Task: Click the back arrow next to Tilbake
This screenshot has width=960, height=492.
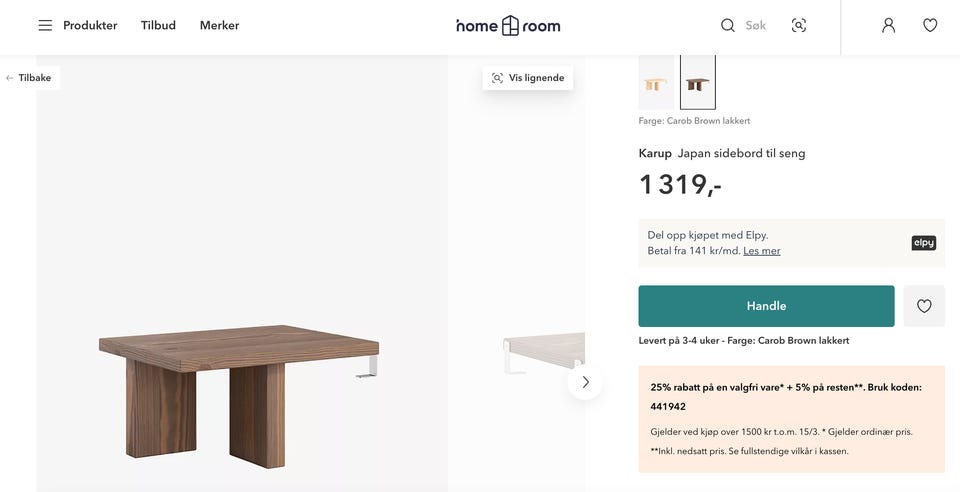Action: click(10, 78)
